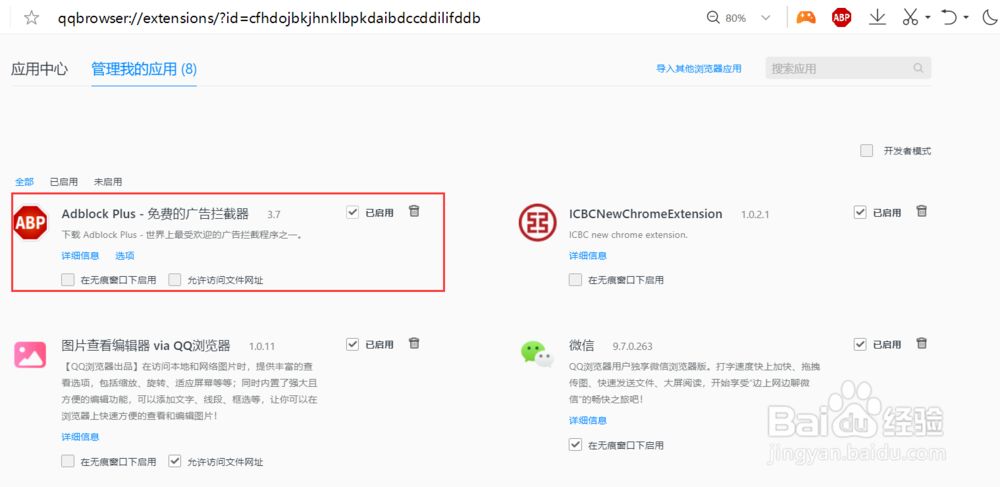Delete Adblock Plus with trash icon
Image resolution: width=1000 pixels, height=487 pixels.
414,211
